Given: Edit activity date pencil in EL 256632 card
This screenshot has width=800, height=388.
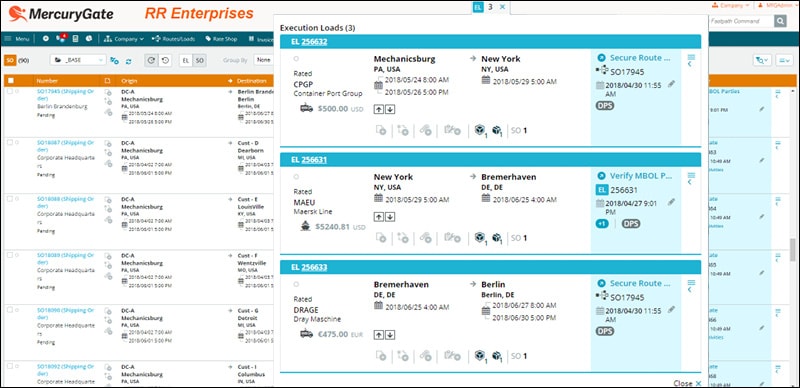Looking at the screenshot, I should [671, 84].
